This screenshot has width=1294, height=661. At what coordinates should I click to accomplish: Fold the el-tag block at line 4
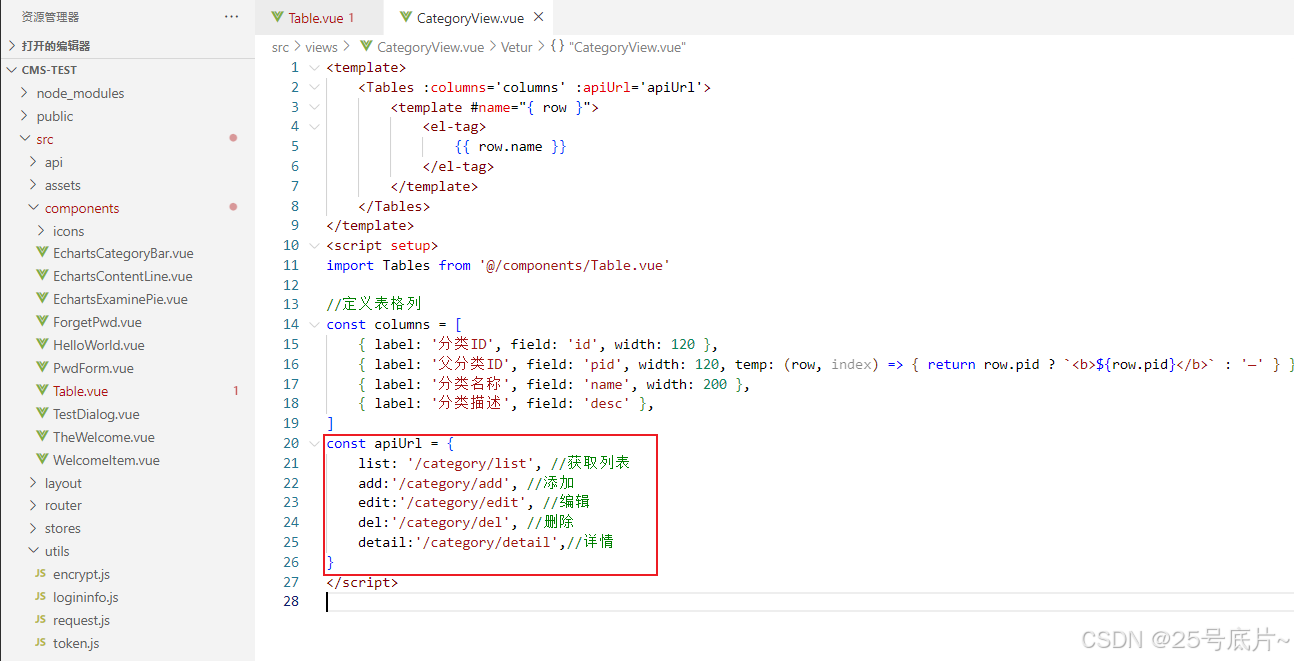(x=314, y=126)
